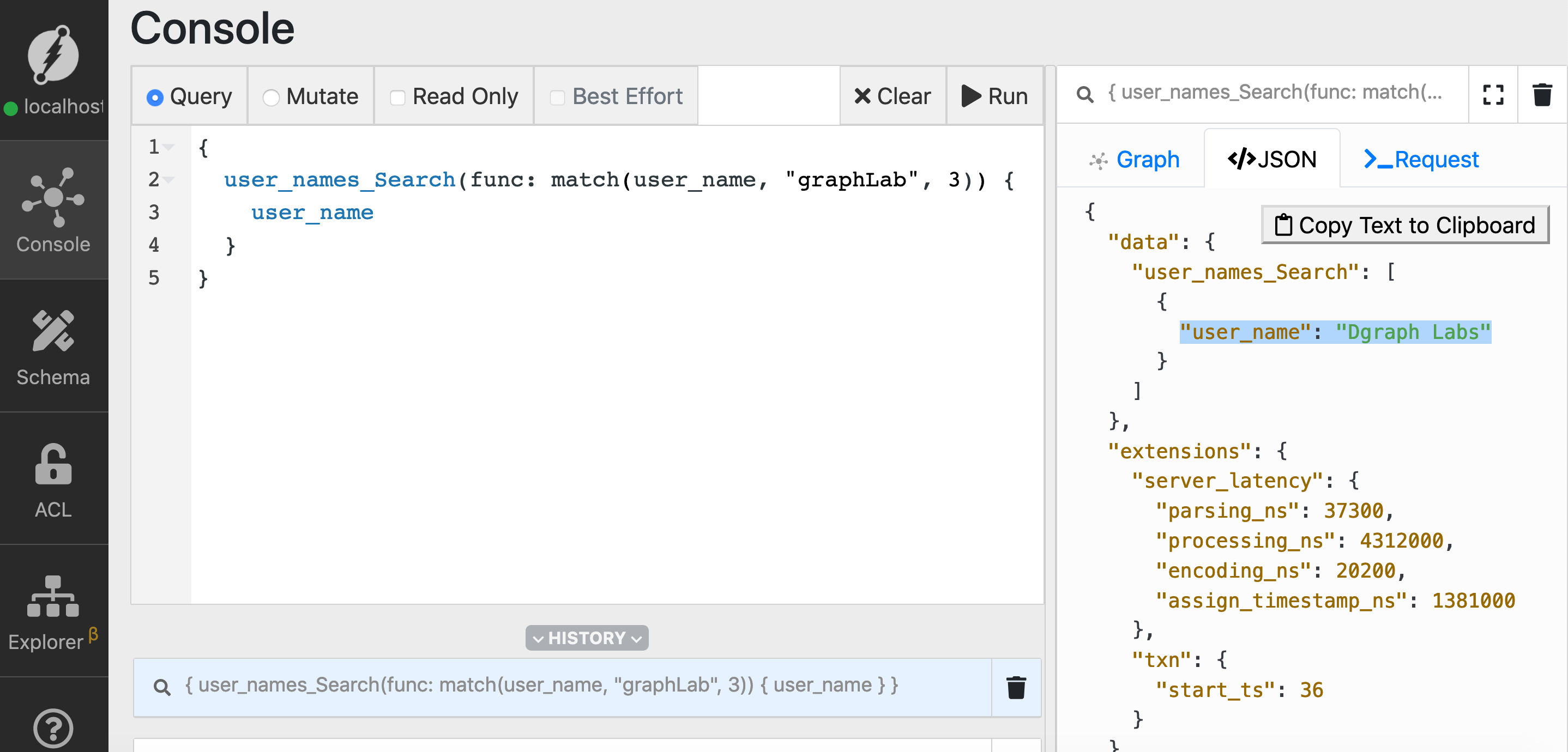Open the ACL lock icon page
Screen dimensions: 1568x752
coord(53,480)
